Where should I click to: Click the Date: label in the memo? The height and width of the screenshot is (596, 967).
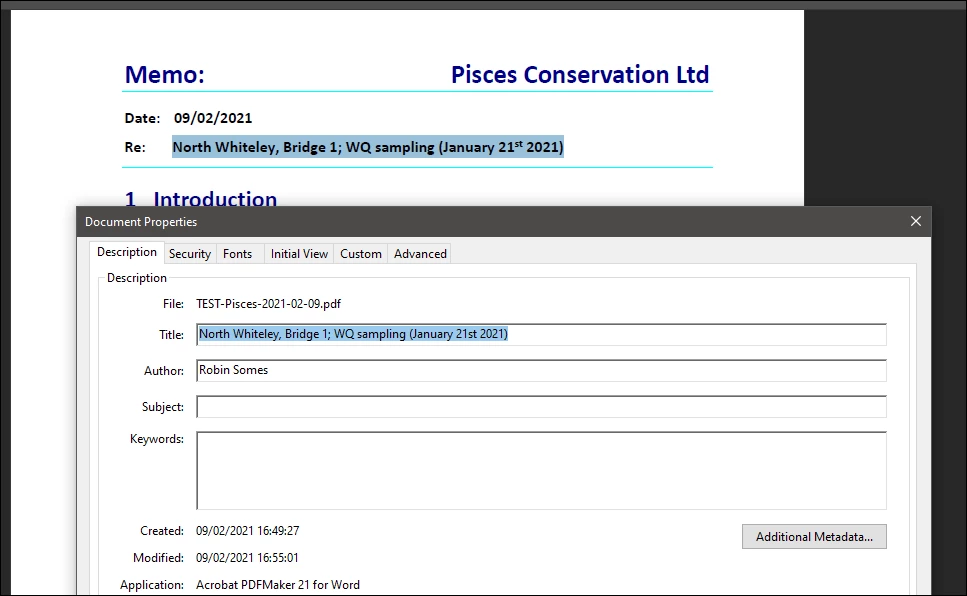(142, 118)
